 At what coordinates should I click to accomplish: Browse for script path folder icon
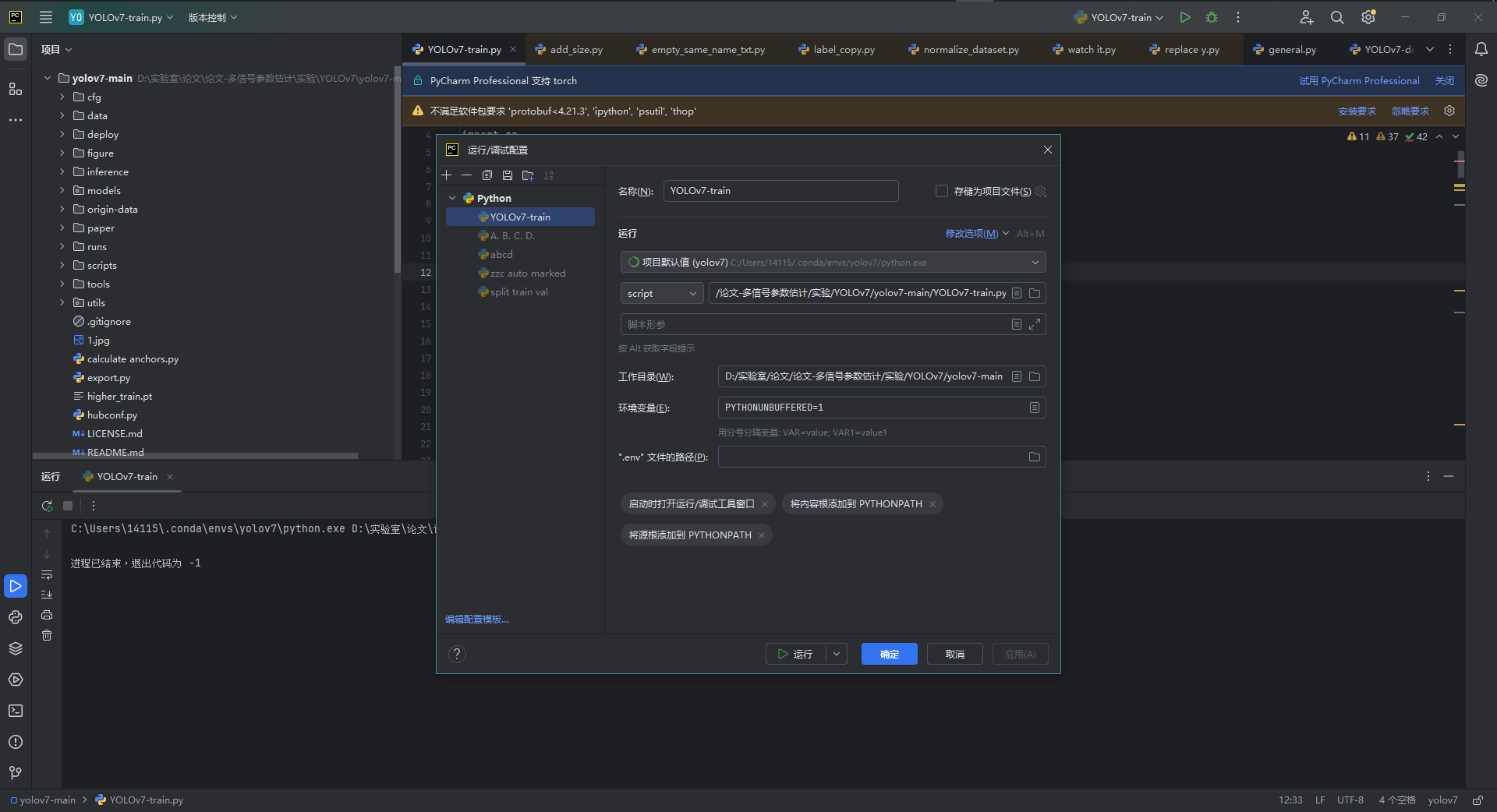(1035, 293)
